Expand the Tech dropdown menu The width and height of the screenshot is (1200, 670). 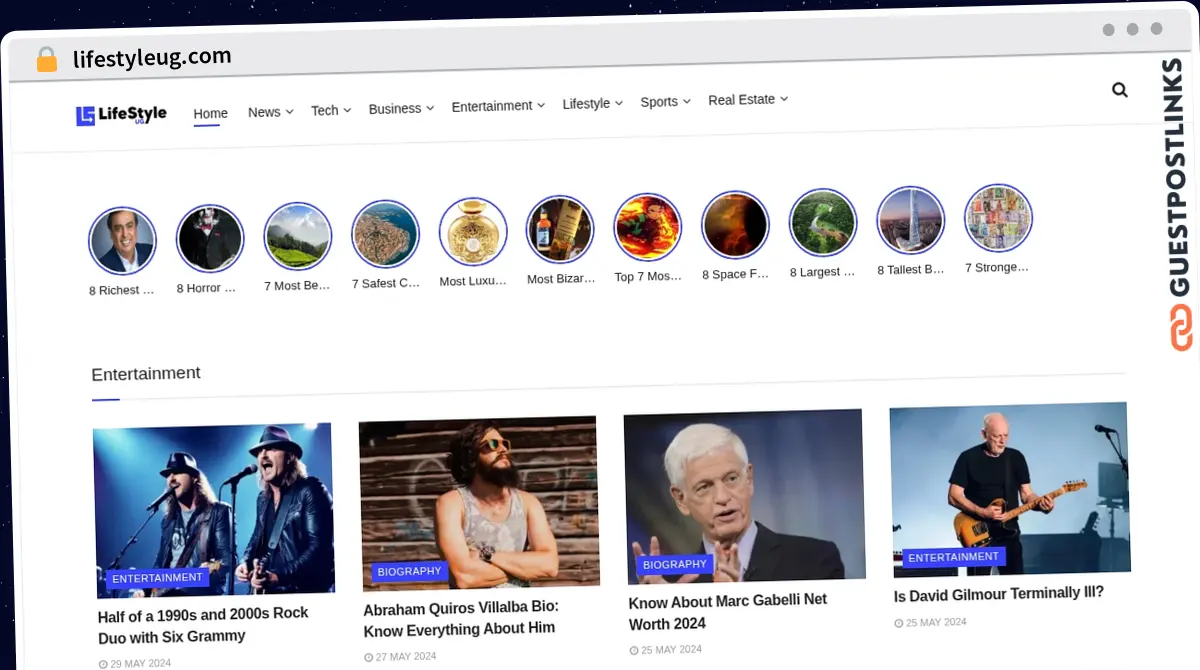[x=330, y=110]
